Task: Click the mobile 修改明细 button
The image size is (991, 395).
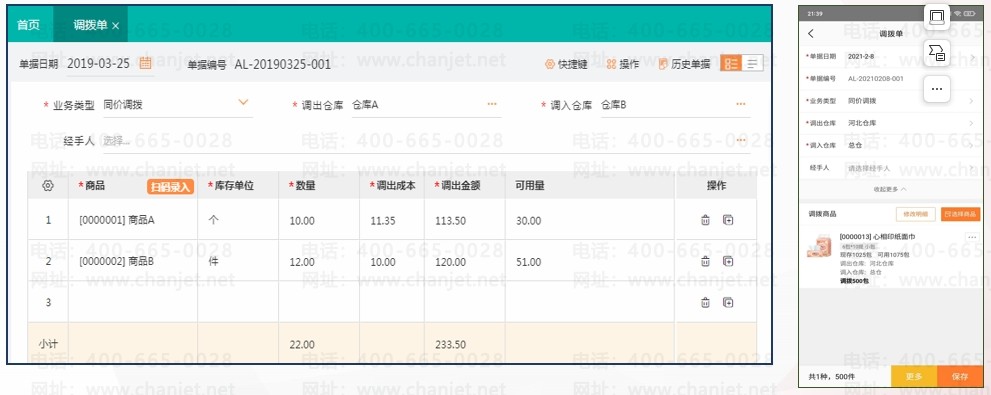Action: click(916, 214)
